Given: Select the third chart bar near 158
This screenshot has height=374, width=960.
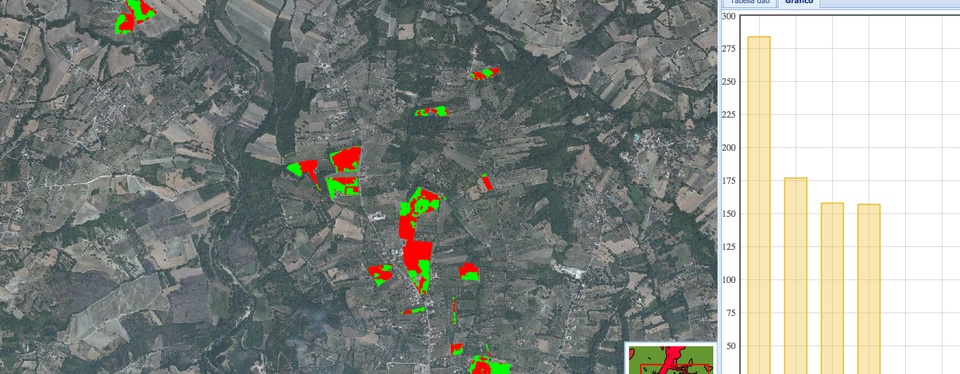Looking at the screenshot, I should pyautogui.click(x=832, y=288).
